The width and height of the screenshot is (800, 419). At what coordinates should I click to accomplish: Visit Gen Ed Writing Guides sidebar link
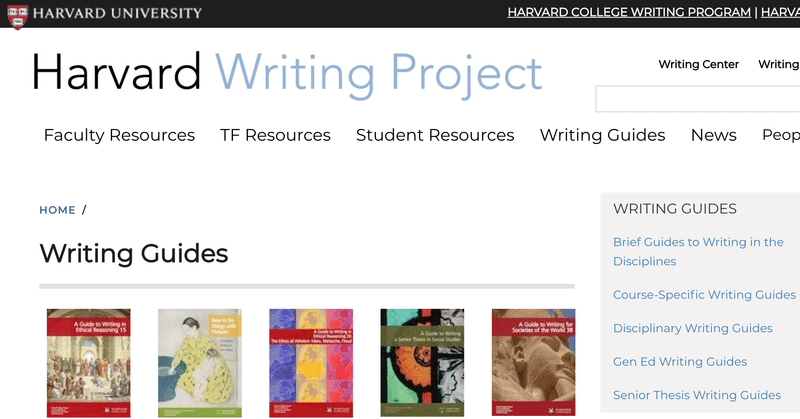(x=680, y=362)
